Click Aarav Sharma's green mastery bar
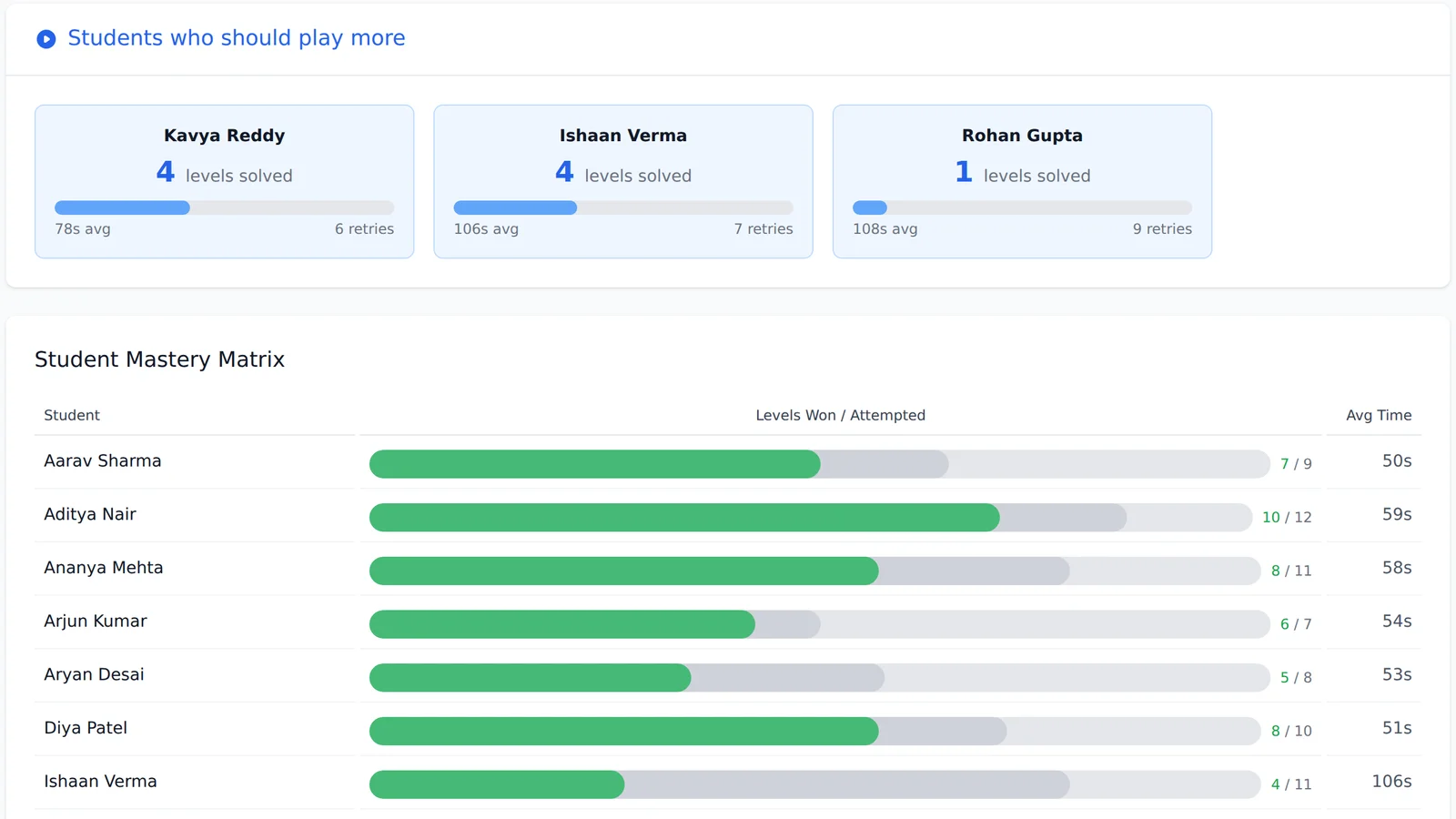 595,464
